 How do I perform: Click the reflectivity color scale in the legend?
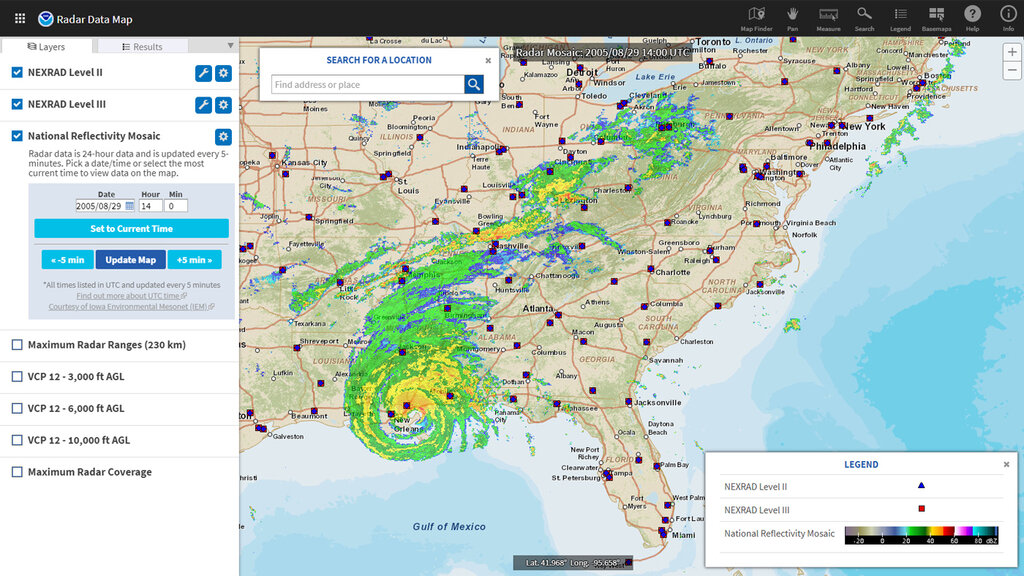pos(921,535)
